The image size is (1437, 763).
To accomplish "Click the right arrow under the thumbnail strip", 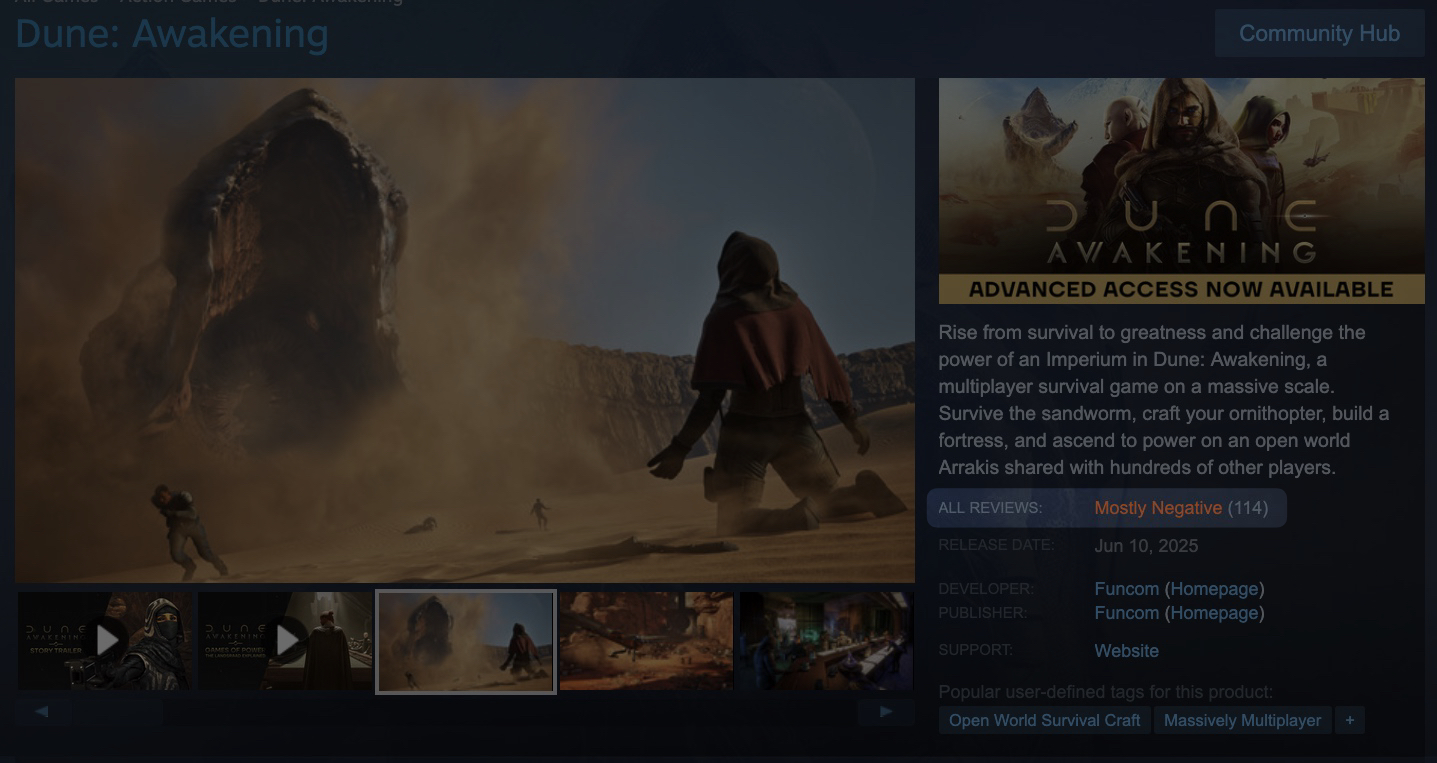I will (x=886, y=711).
